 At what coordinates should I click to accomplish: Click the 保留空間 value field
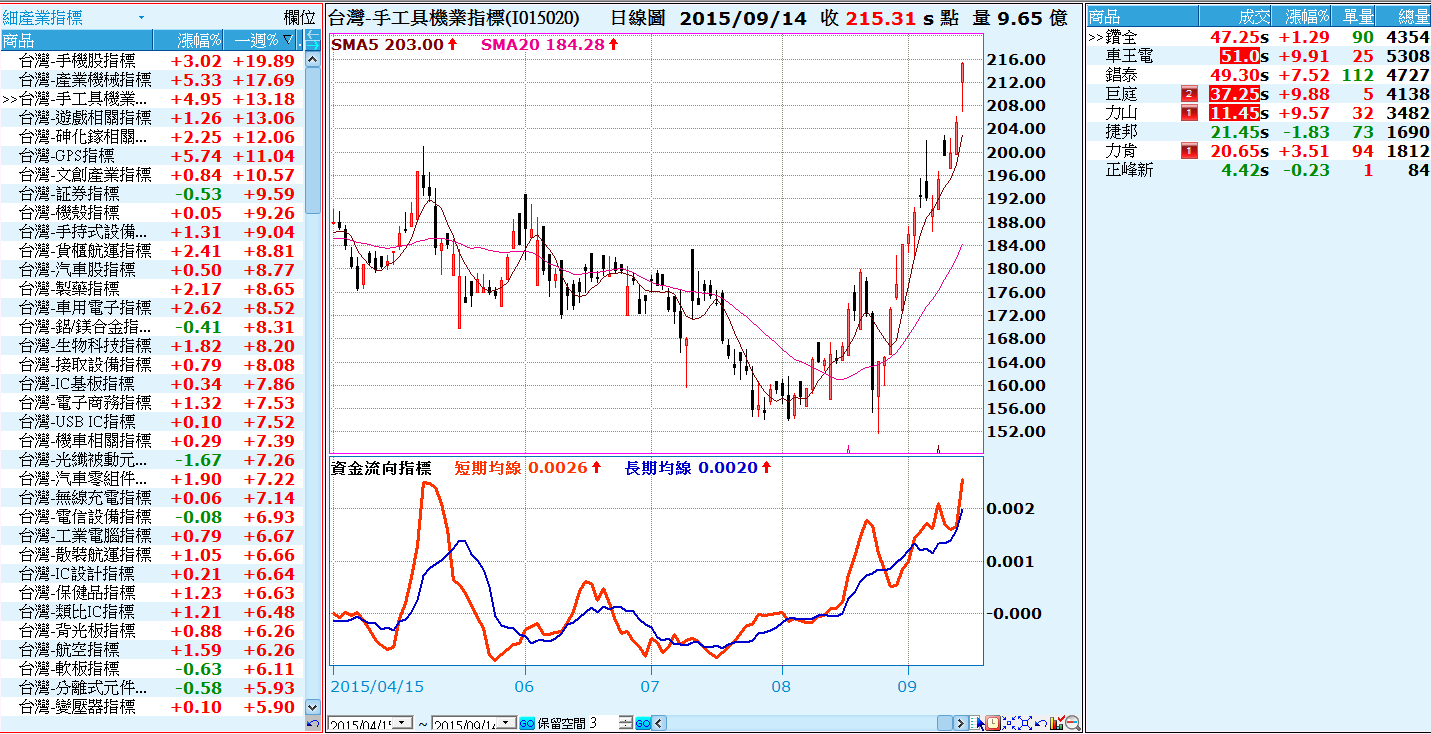coord(602,723)
